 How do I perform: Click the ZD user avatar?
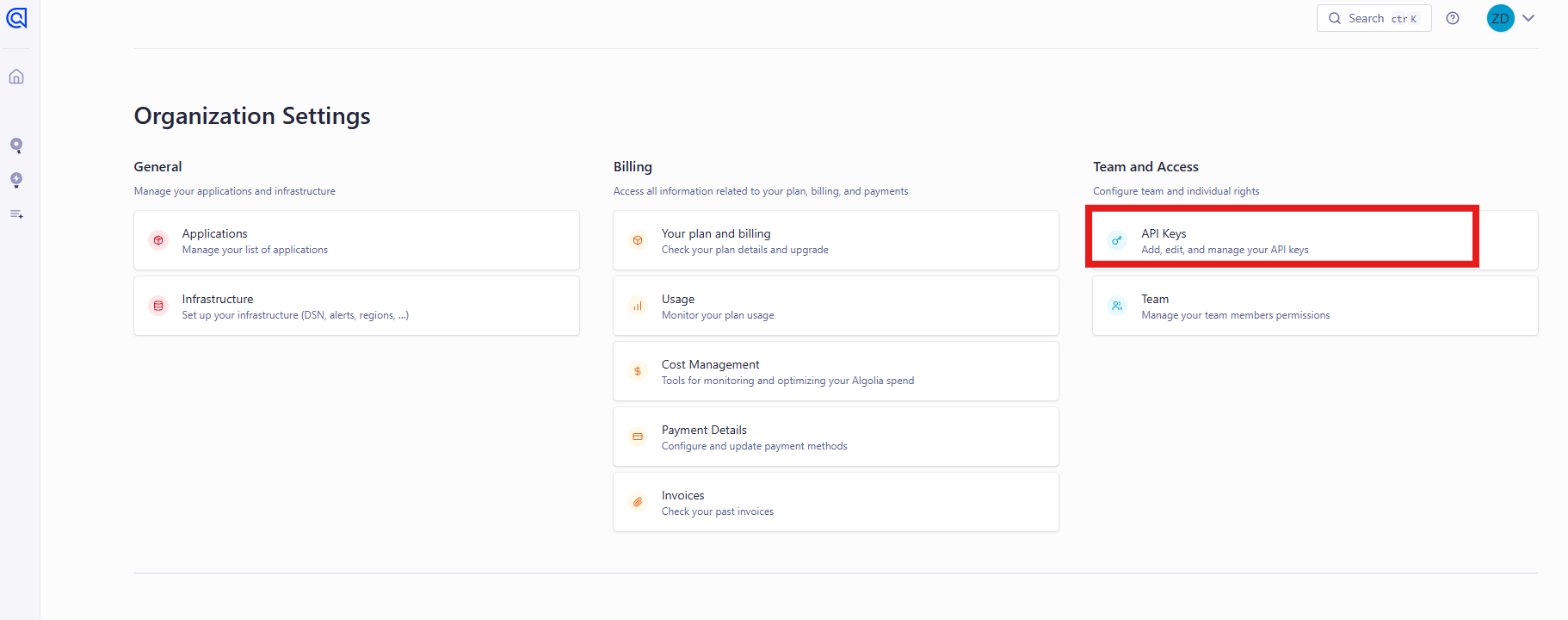point(1500,18)
